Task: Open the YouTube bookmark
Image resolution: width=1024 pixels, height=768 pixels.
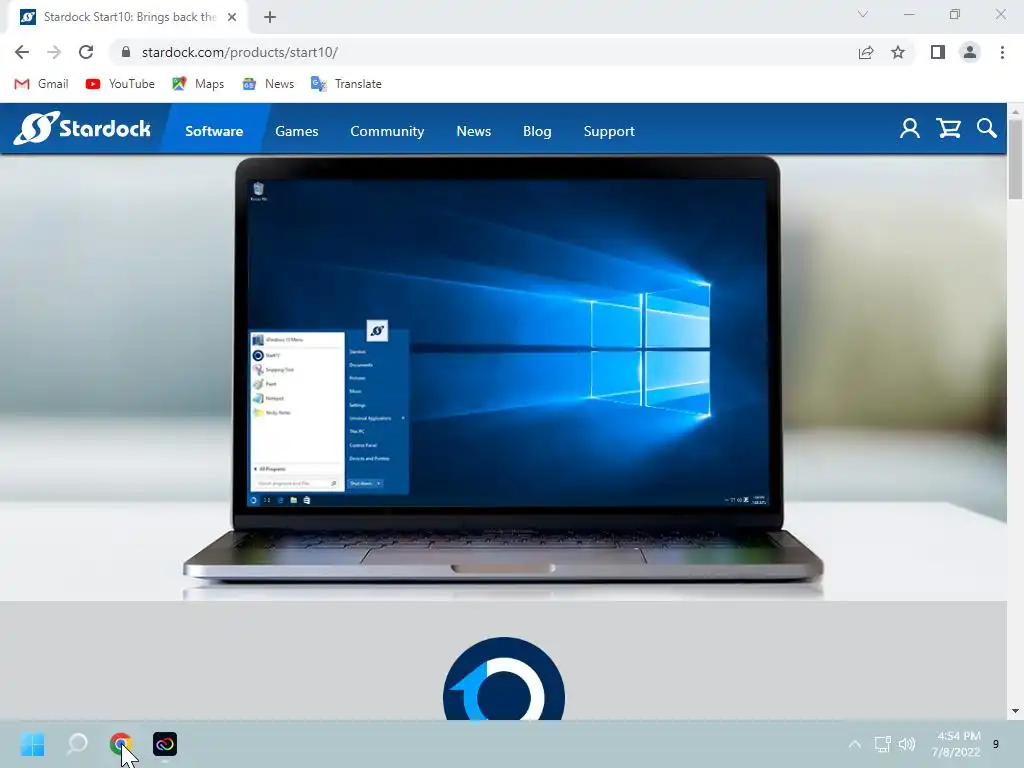Action: (x=120, y=84)
